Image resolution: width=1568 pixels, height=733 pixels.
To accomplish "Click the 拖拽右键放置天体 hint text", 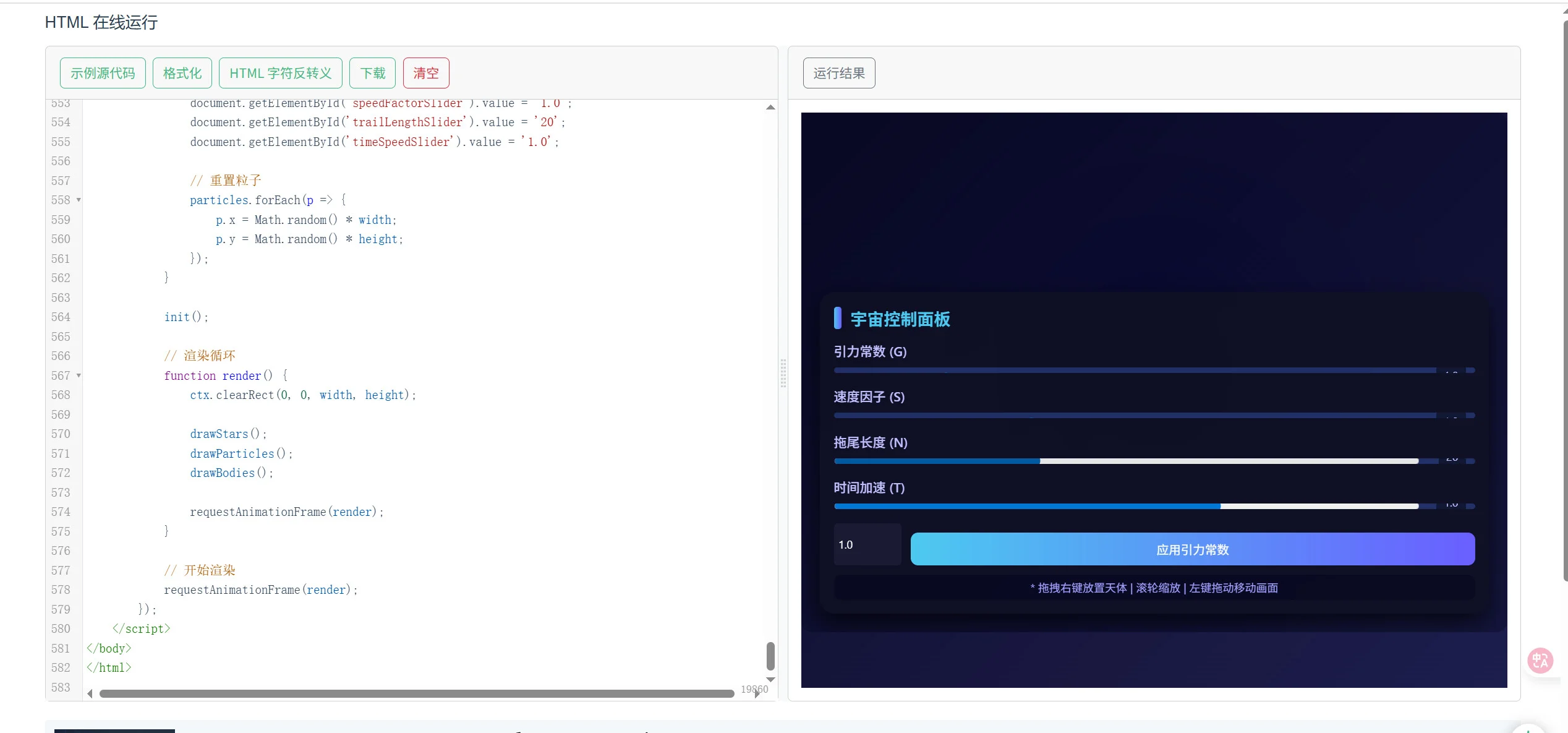I will click(1154, 588).
